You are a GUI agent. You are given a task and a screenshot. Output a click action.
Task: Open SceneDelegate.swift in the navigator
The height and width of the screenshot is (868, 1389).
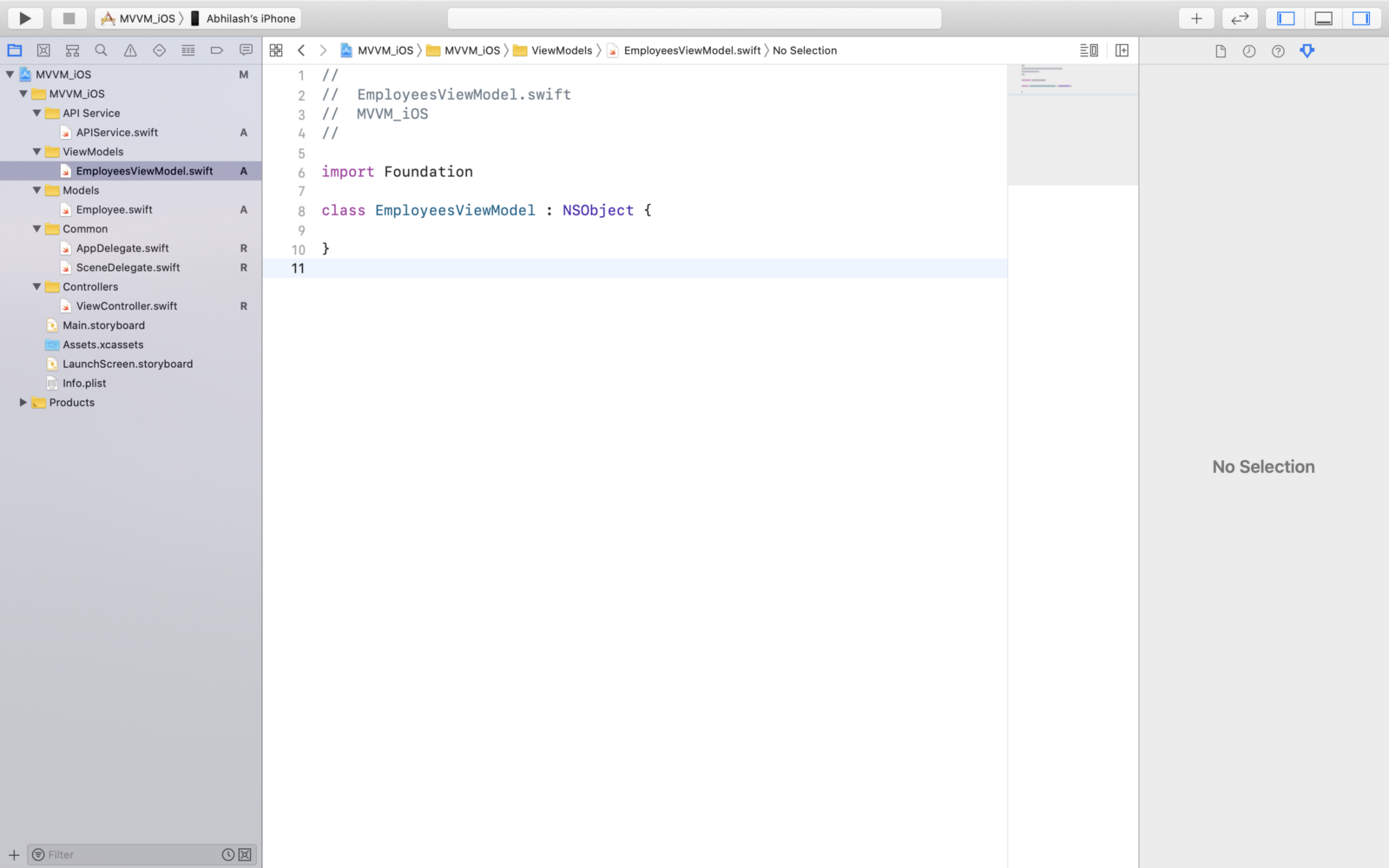(x=131, y=267)
